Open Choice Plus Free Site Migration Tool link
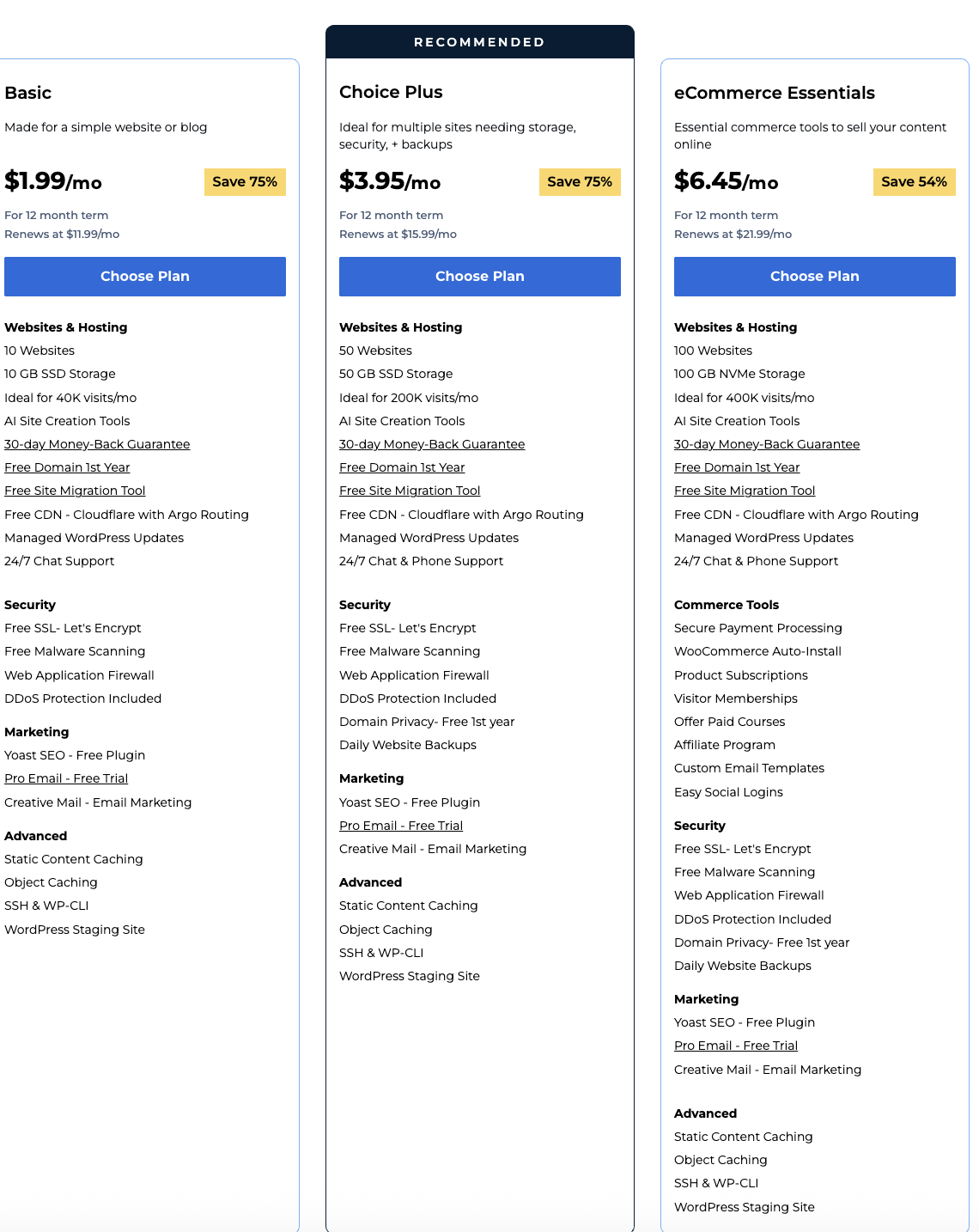979x1232 pixels. (x=410, y=491)
